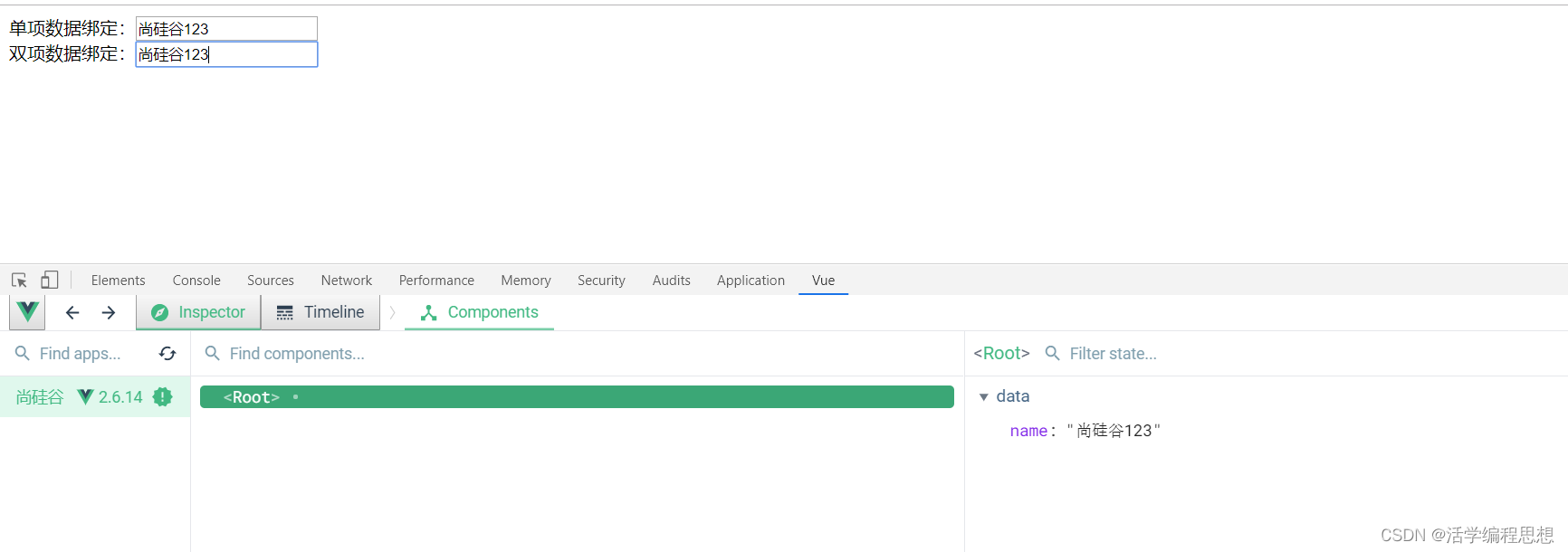Select the inspect element cursor icon
Viewport: 1568px width, 552px height.
pos(19,281)
